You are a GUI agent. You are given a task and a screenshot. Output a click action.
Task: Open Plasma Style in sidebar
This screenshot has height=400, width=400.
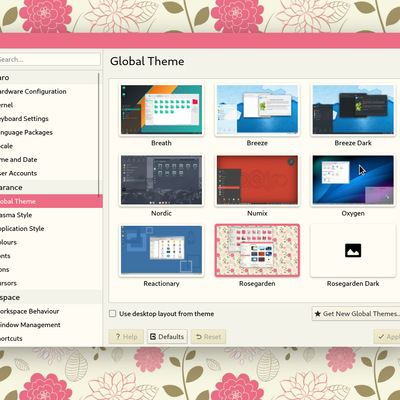click(x=51, y=215)
